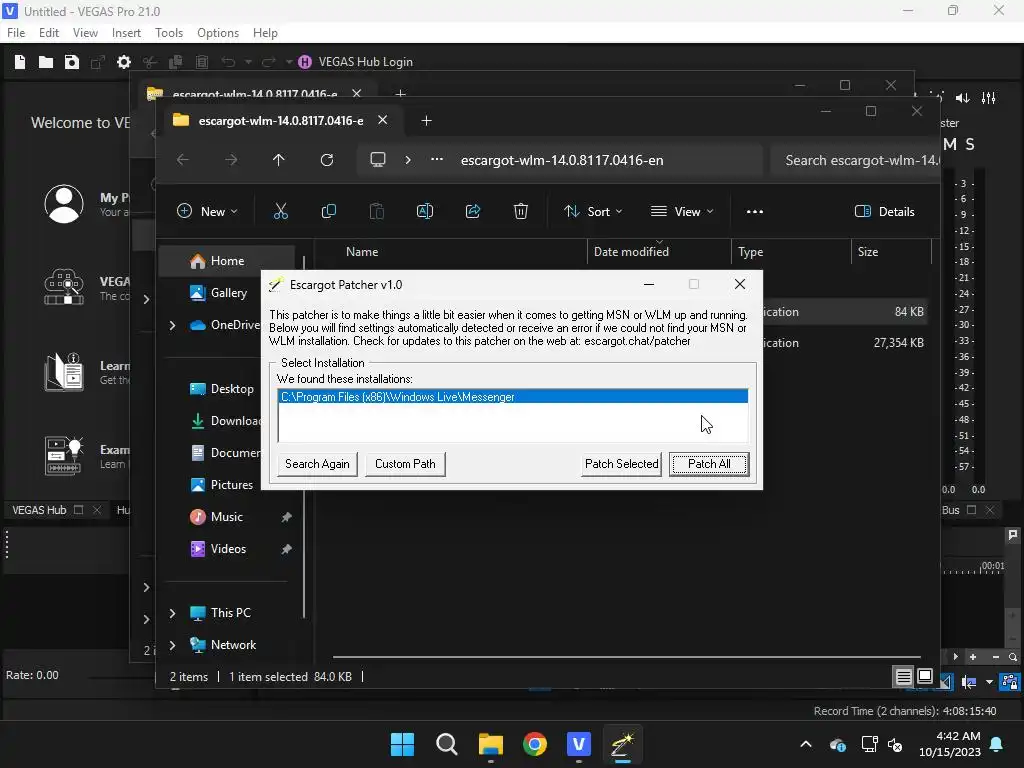Image resolution: width=1024 pixels, height=768 pixels.
Task: Open a new Explorer tab with plus
Action: (426, 121)
